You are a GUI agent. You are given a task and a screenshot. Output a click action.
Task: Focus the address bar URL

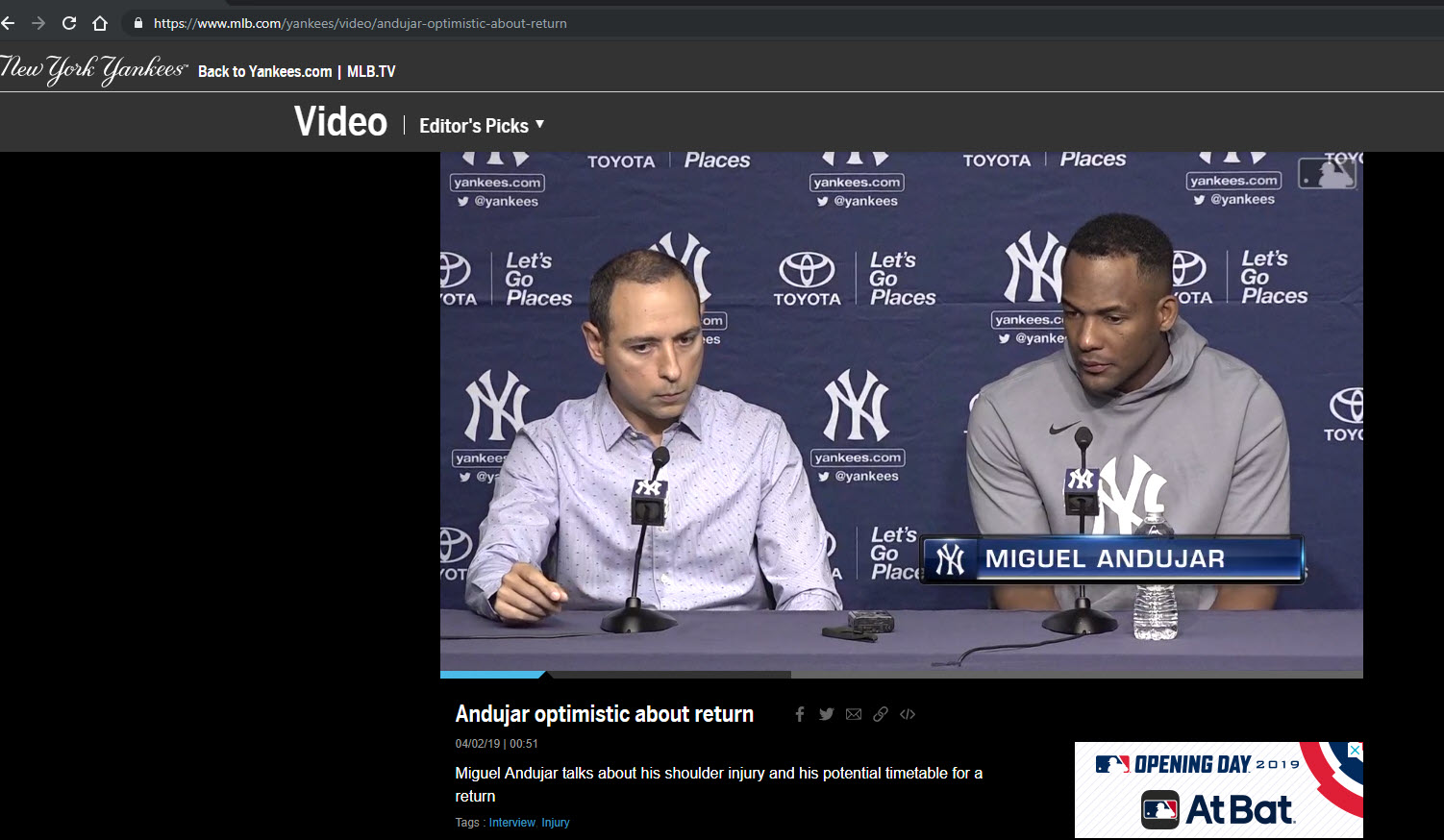360,23
